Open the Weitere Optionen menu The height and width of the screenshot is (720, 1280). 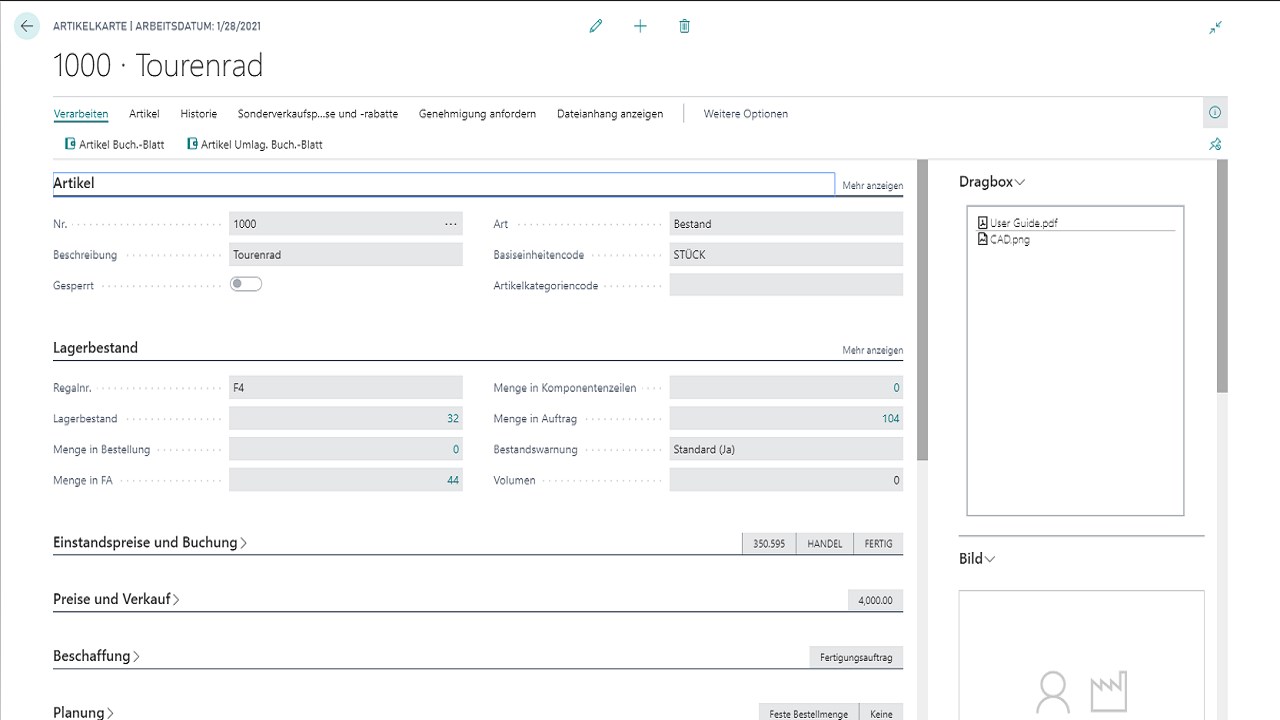tap(745, 114)
